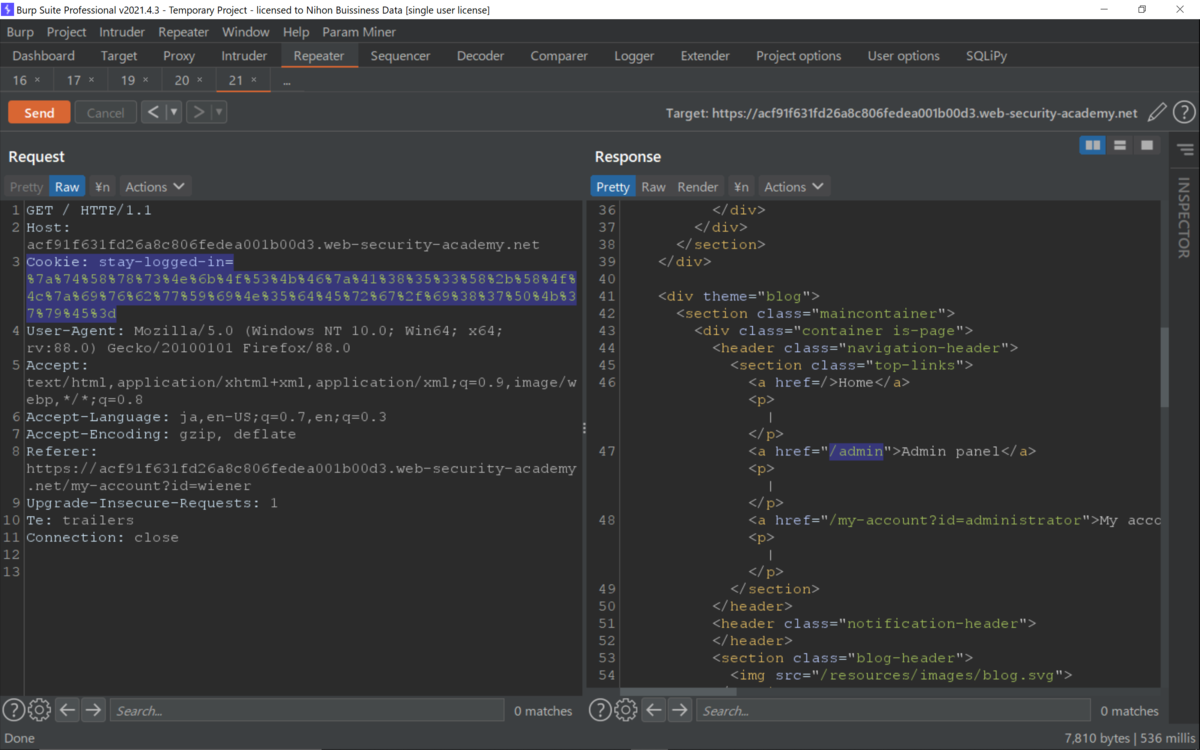Click the request/response pane divider handle

[585, 428]
